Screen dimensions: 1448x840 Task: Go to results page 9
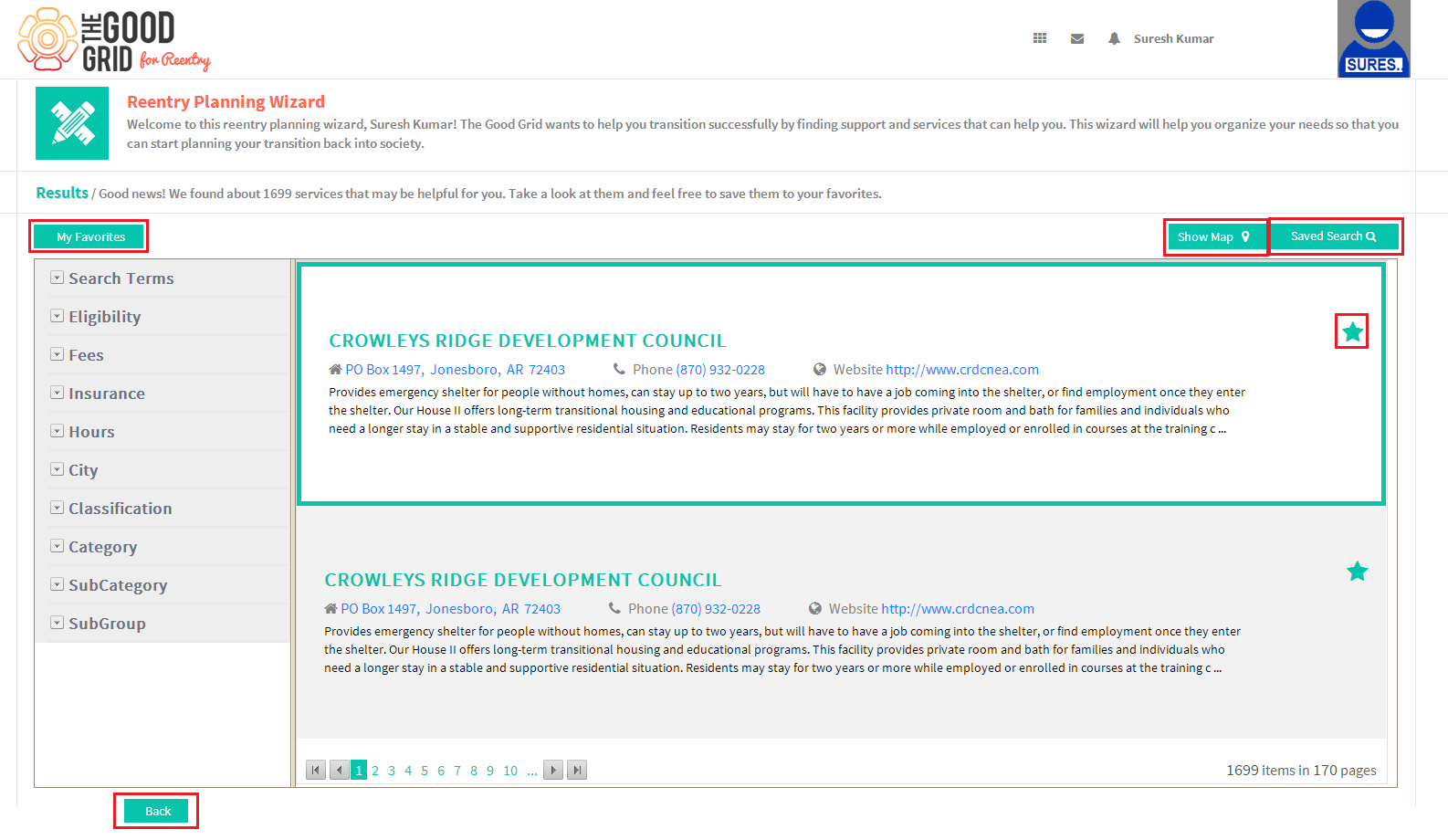pyautogui.click(x=490, y=771)
